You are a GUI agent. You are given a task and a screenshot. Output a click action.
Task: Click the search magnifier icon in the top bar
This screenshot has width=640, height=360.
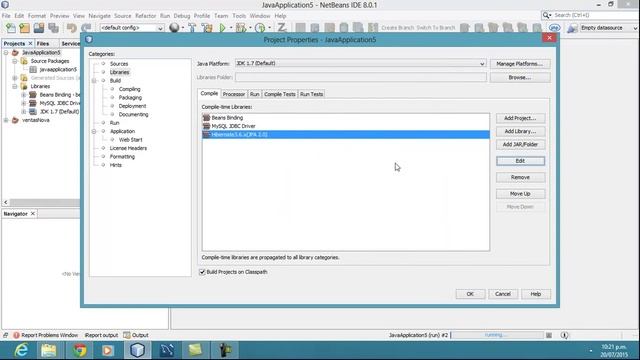point(547,15)
